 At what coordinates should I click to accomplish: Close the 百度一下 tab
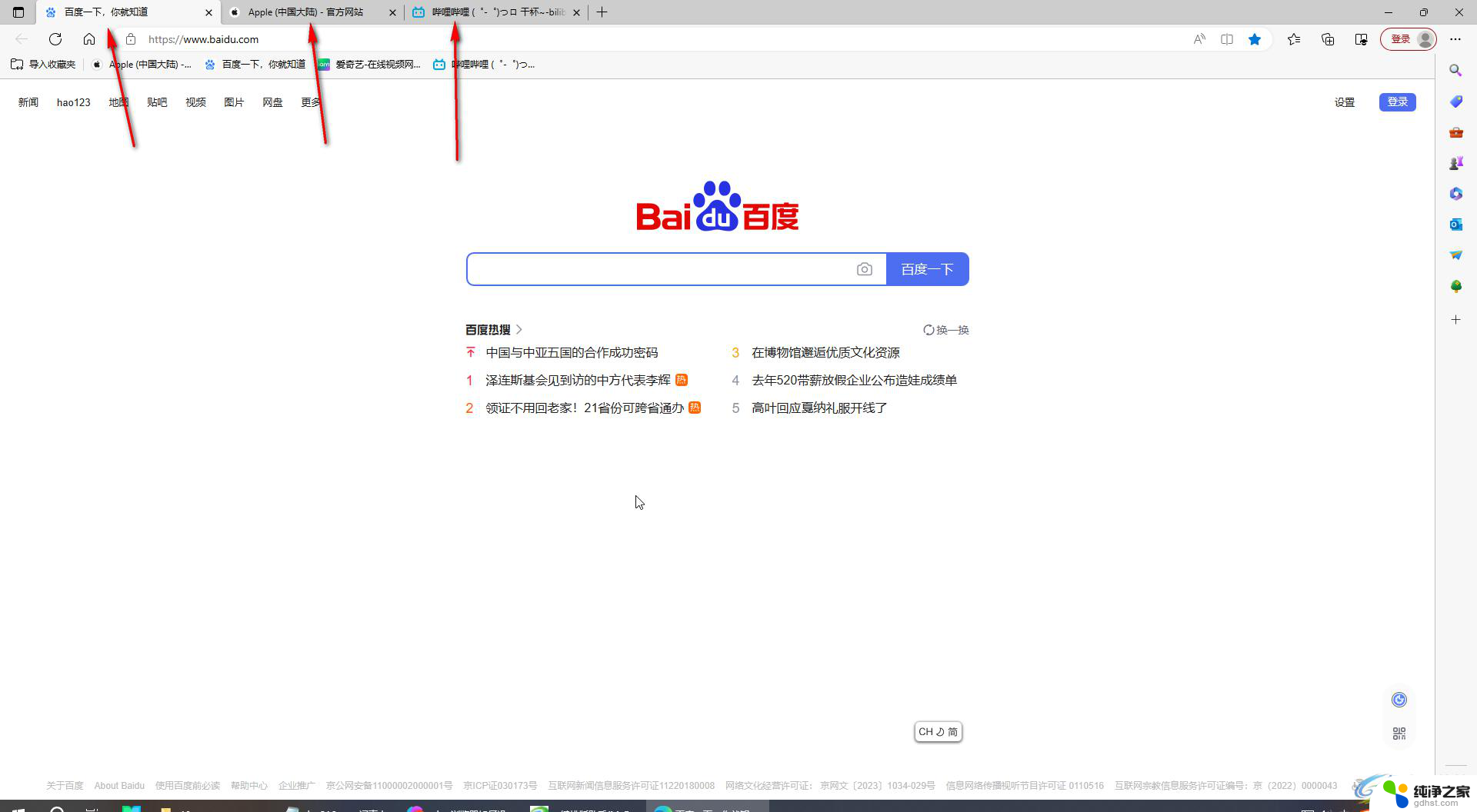tap(208, 12)
